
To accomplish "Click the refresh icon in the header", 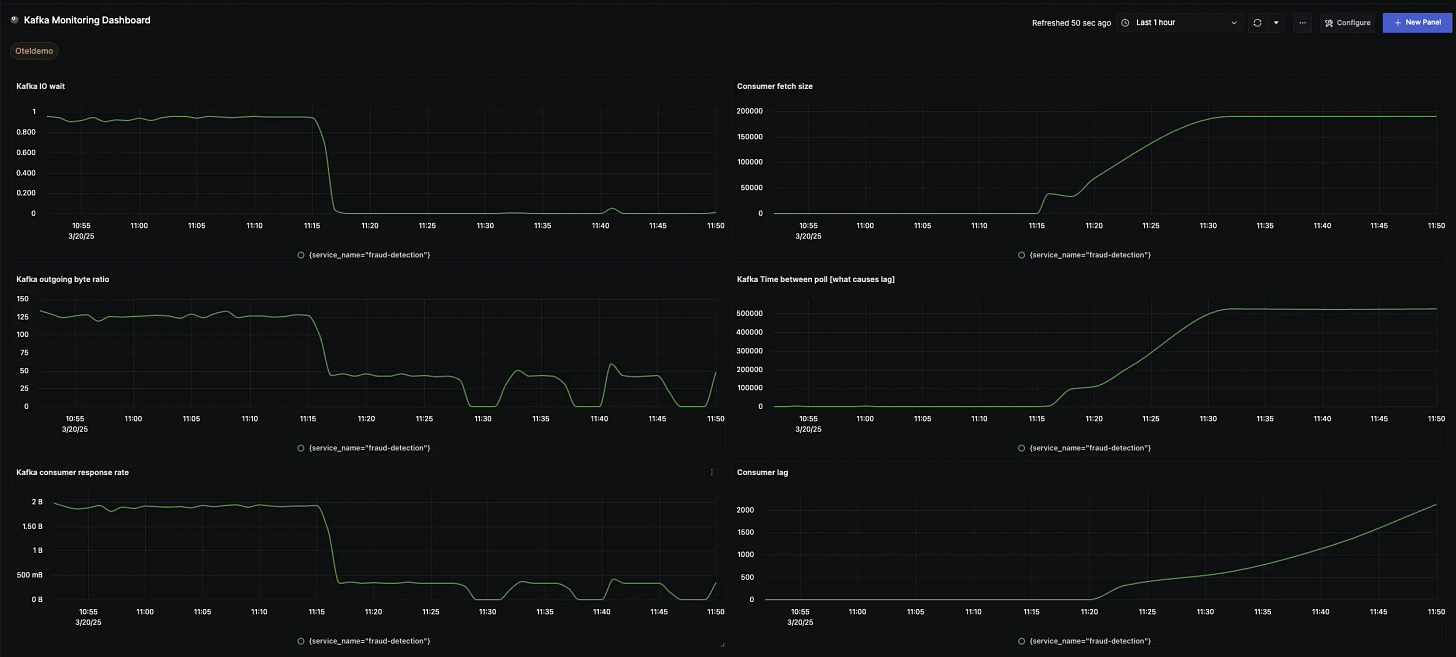I will point(1258,22).
